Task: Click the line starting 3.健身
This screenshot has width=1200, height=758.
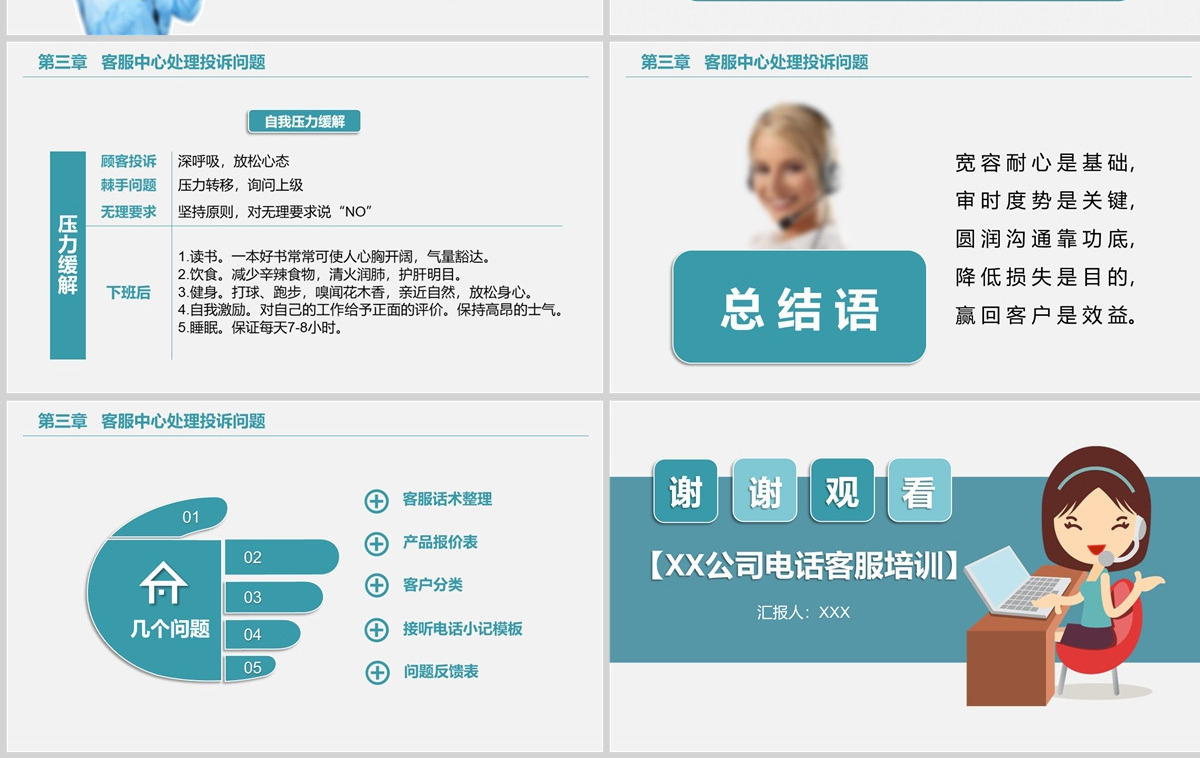Action: (356, 292)
